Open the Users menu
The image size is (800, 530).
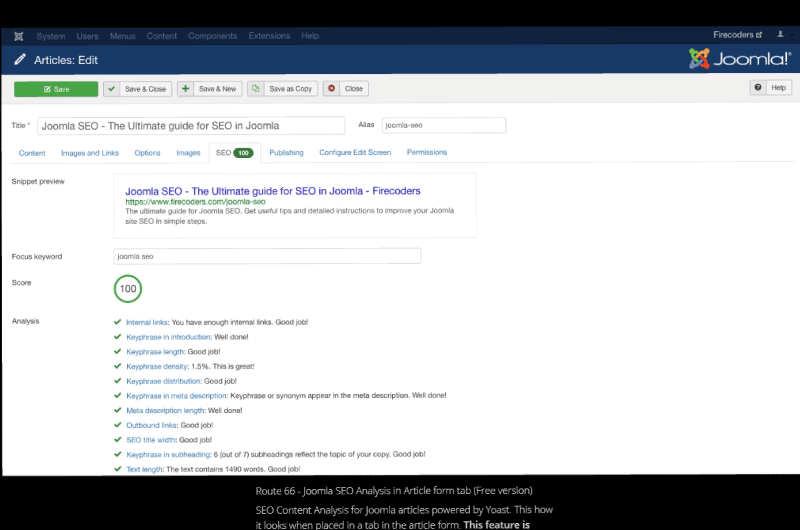tap(87, 36)
